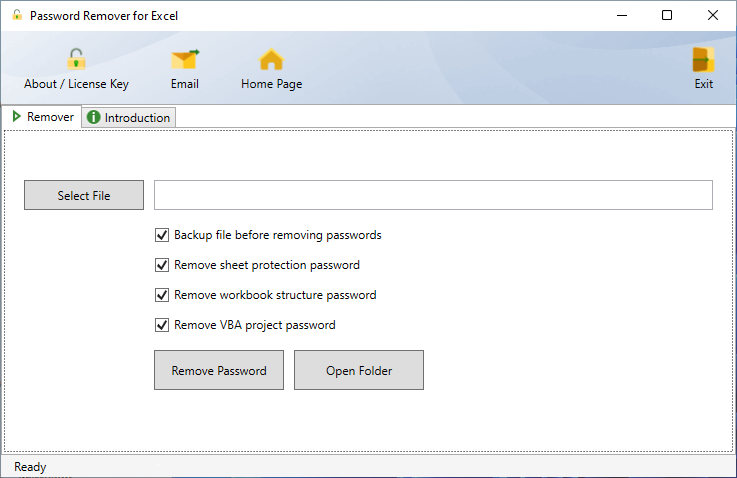
Task: Open the Home Page house icon
Action: (x=272, y=59)
